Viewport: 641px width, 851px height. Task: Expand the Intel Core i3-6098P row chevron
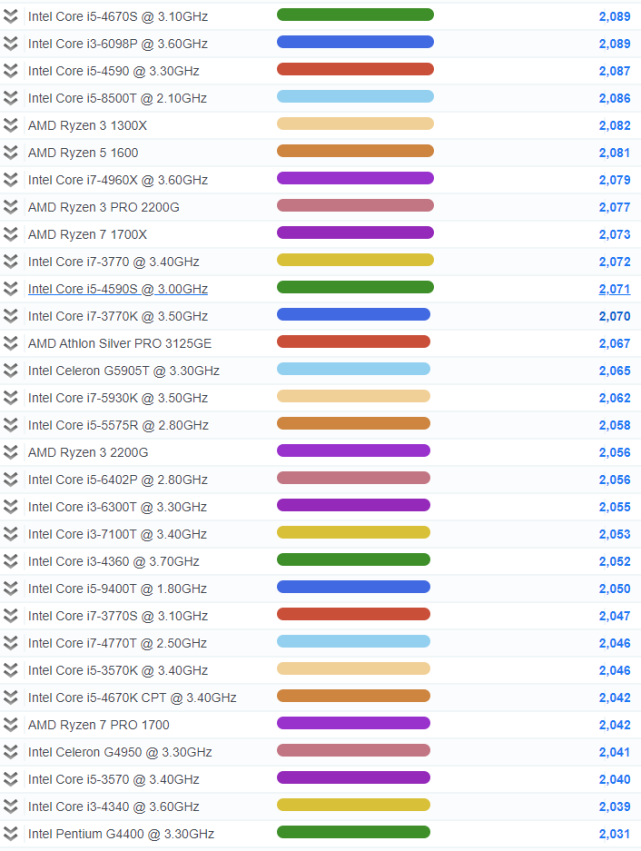[10, 43]
